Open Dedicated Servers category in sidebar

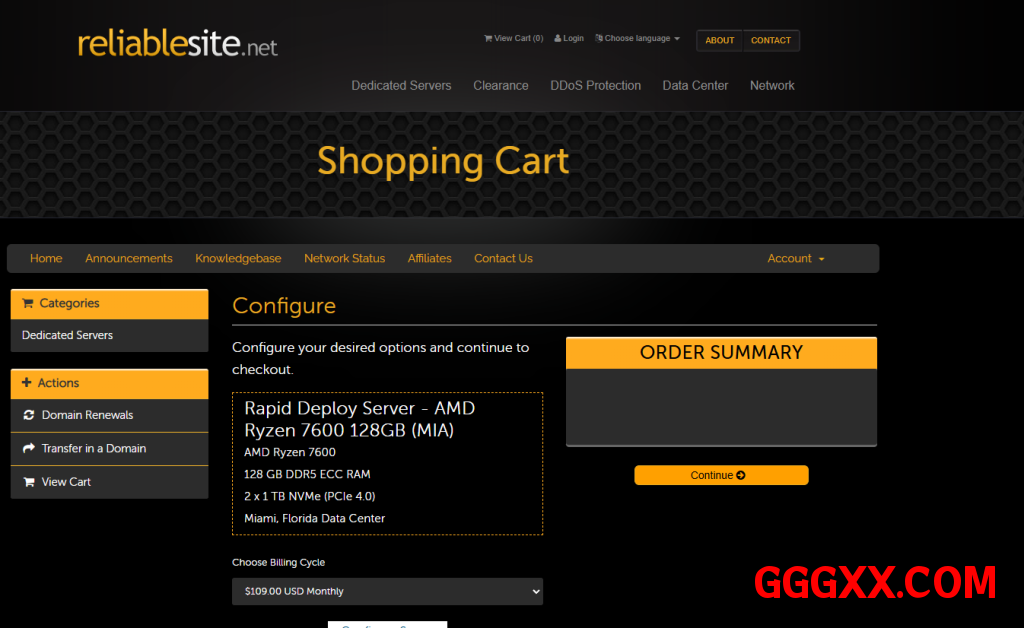pos(67,335)
